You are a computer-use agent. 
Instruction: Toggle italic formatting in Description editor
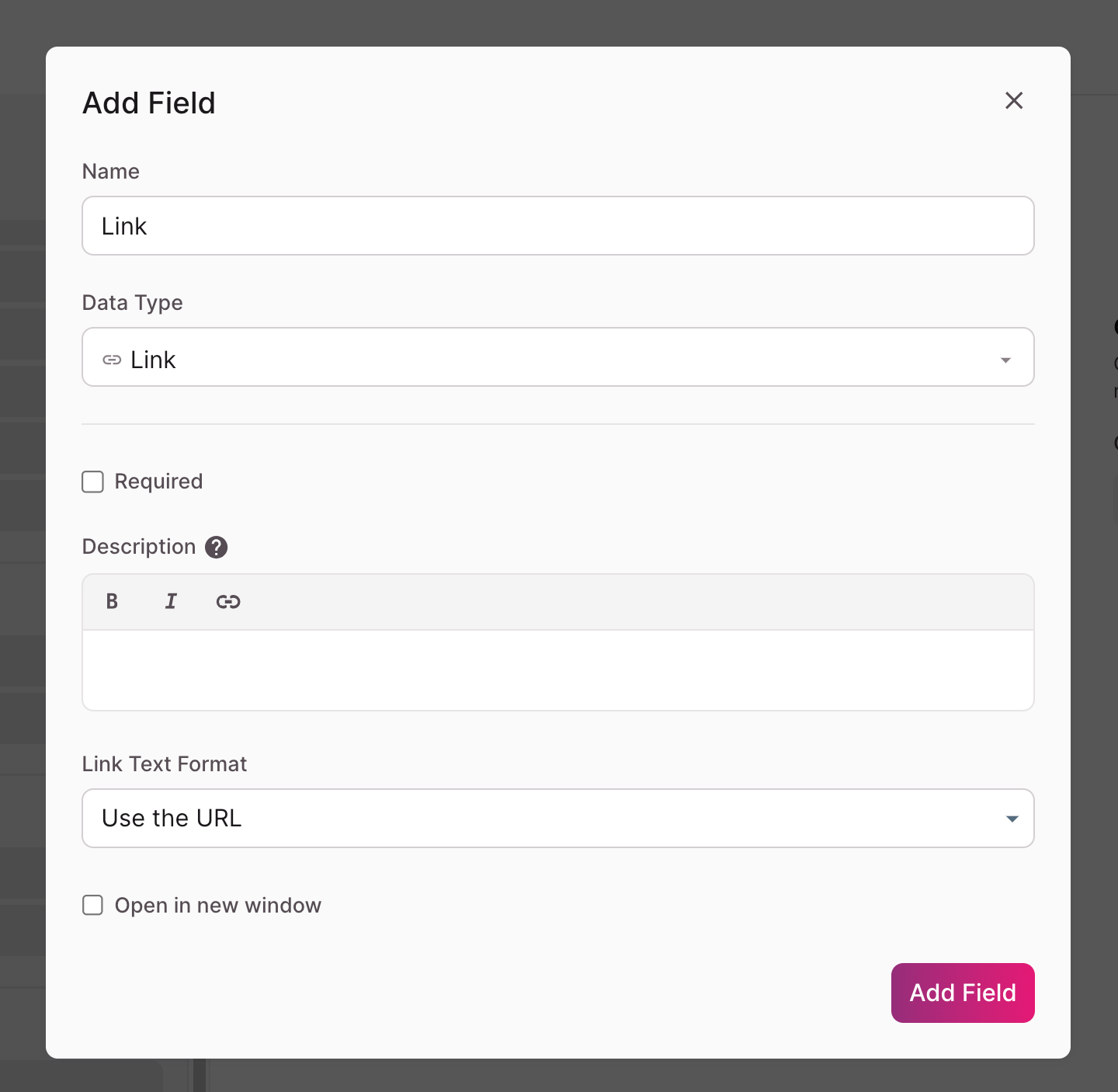click(x=171, y=601)
